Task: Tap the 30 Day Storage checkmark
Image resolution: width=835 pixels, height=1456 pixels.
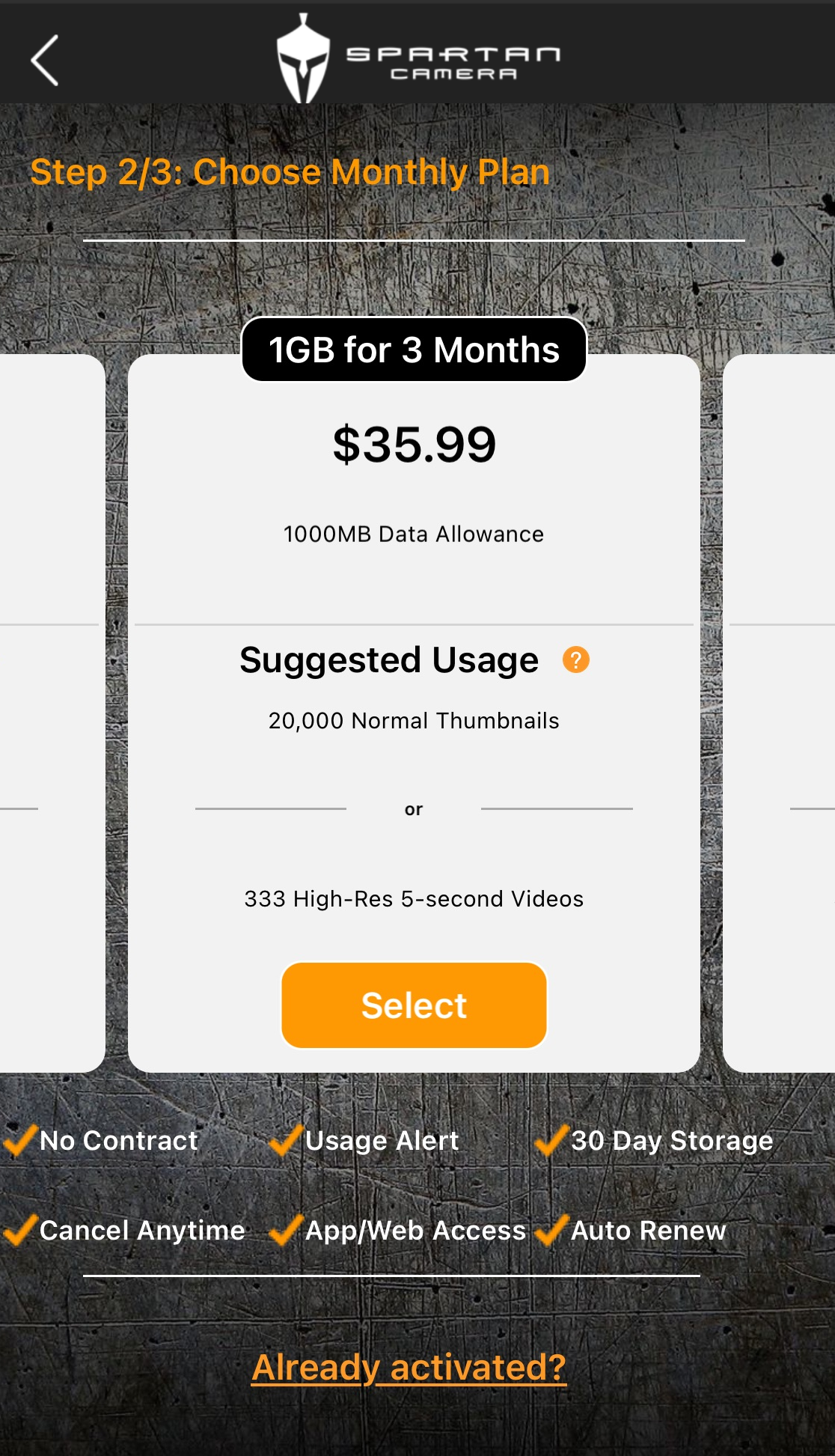Action: (x=552, y=1140)
